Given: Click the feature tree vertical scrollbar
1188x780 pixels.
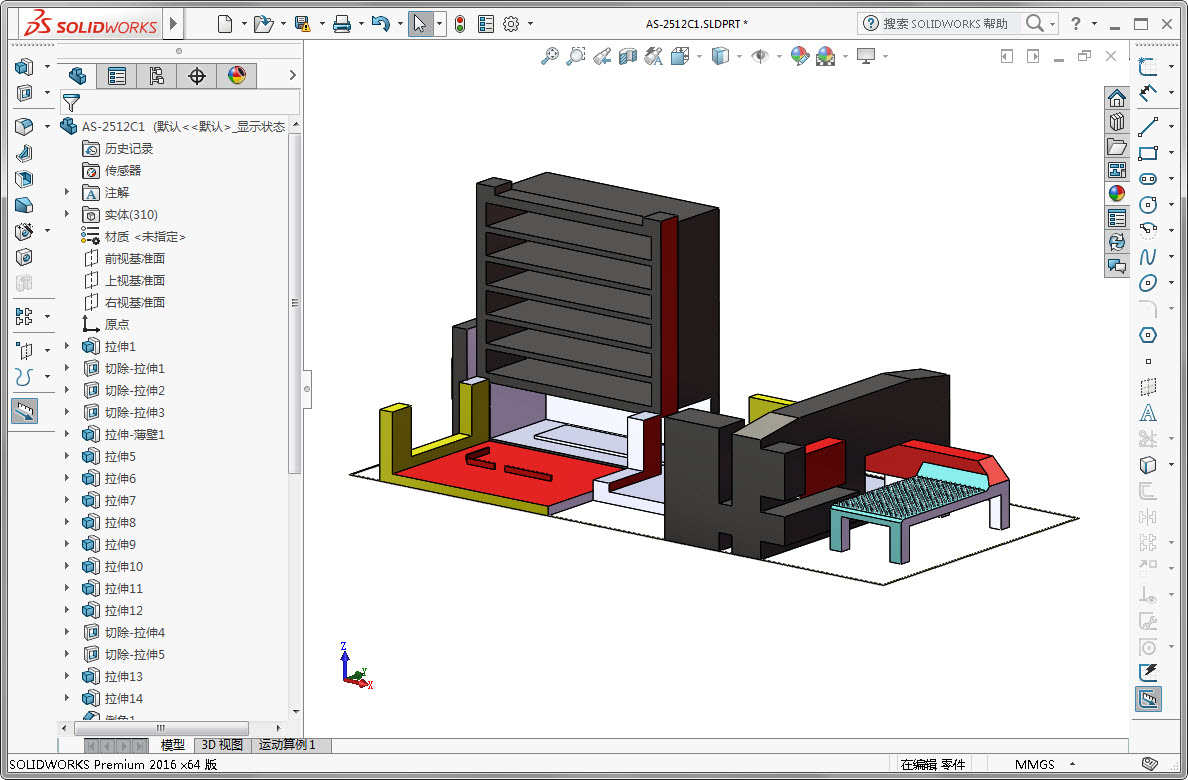Looking at the screenshot, I should pos(295,303).
